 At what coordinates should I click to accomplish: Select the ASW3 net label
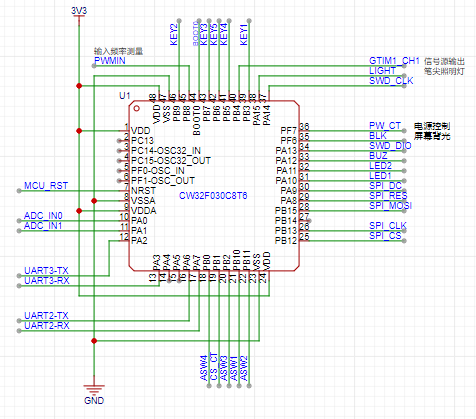(x=224, y=368)
